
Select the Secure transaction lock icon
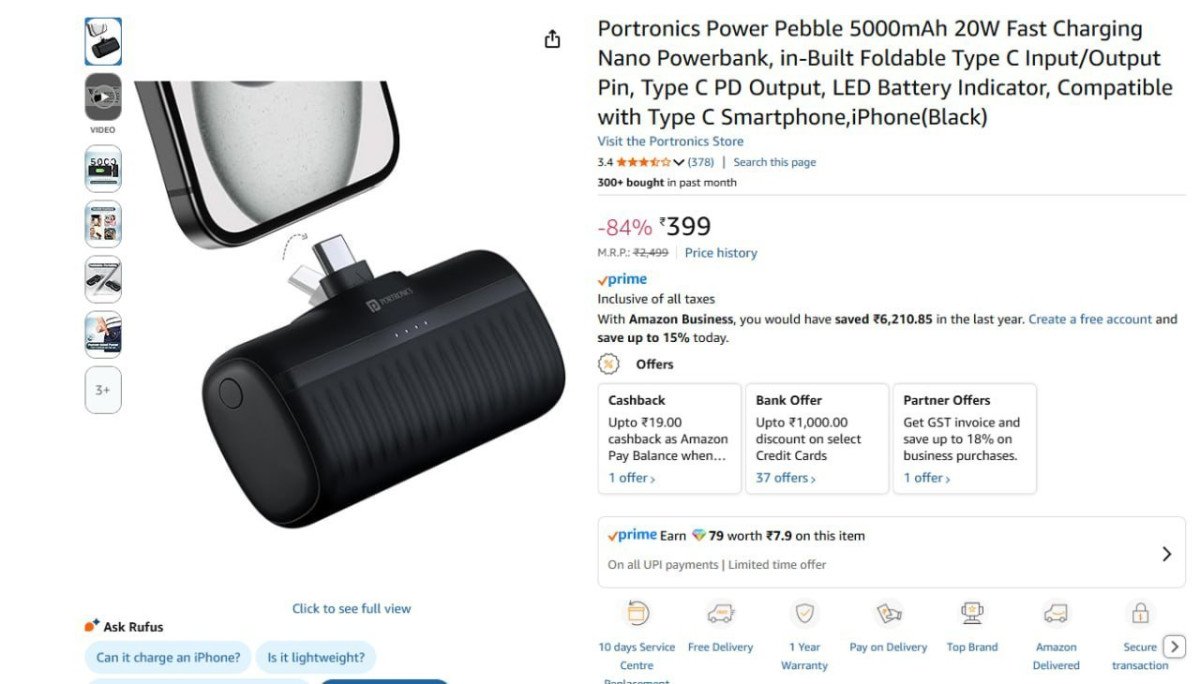click(1139, 613)
